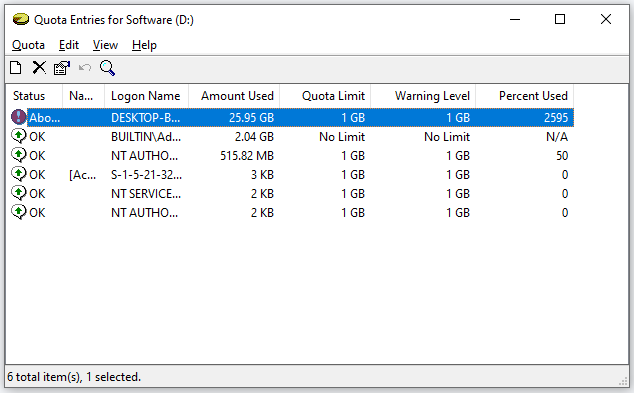Close the Quota Entries window
This screenshot has height=393, width=634.
tap(606, 19)
